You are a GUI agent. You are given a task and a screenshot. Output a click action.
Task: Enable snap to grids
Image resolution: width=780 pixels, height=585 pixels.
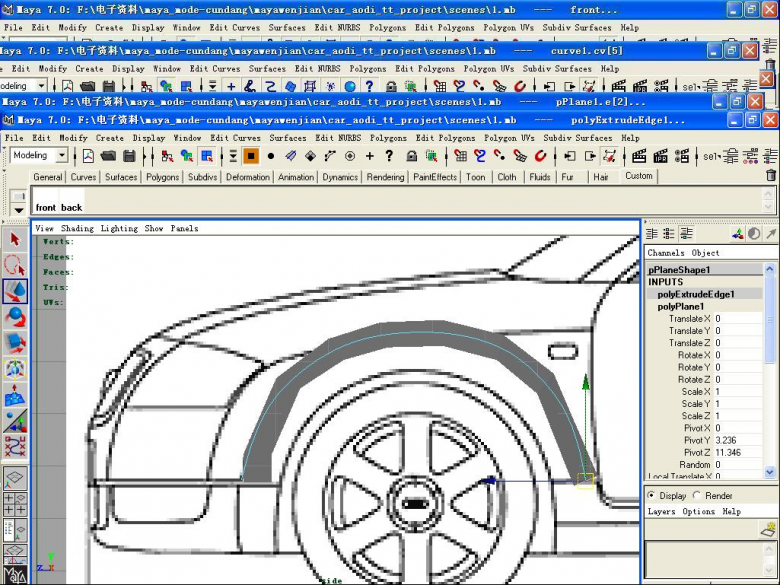pos(461,156)
